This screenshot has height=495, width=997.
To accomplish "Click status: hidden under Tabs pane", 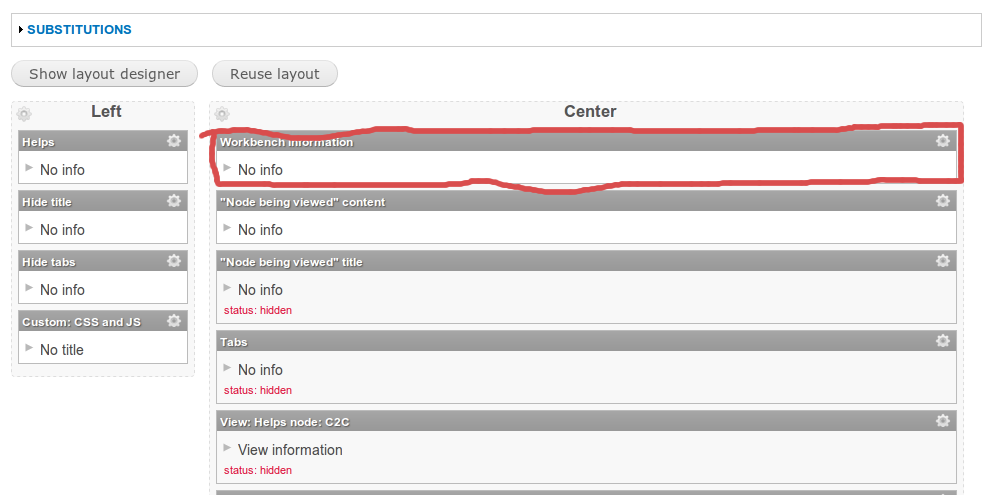I will 258,390.
